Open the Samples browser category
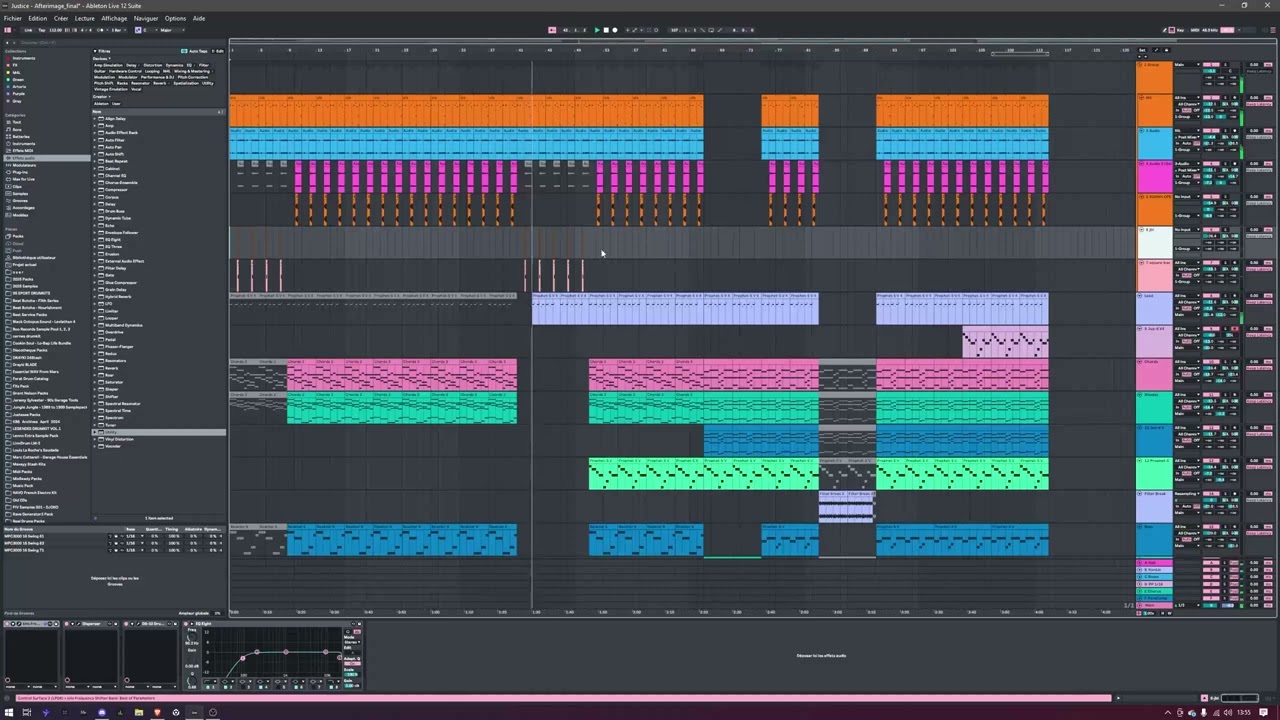Viewport: 1280px width, 720px height. pos(20,194)
